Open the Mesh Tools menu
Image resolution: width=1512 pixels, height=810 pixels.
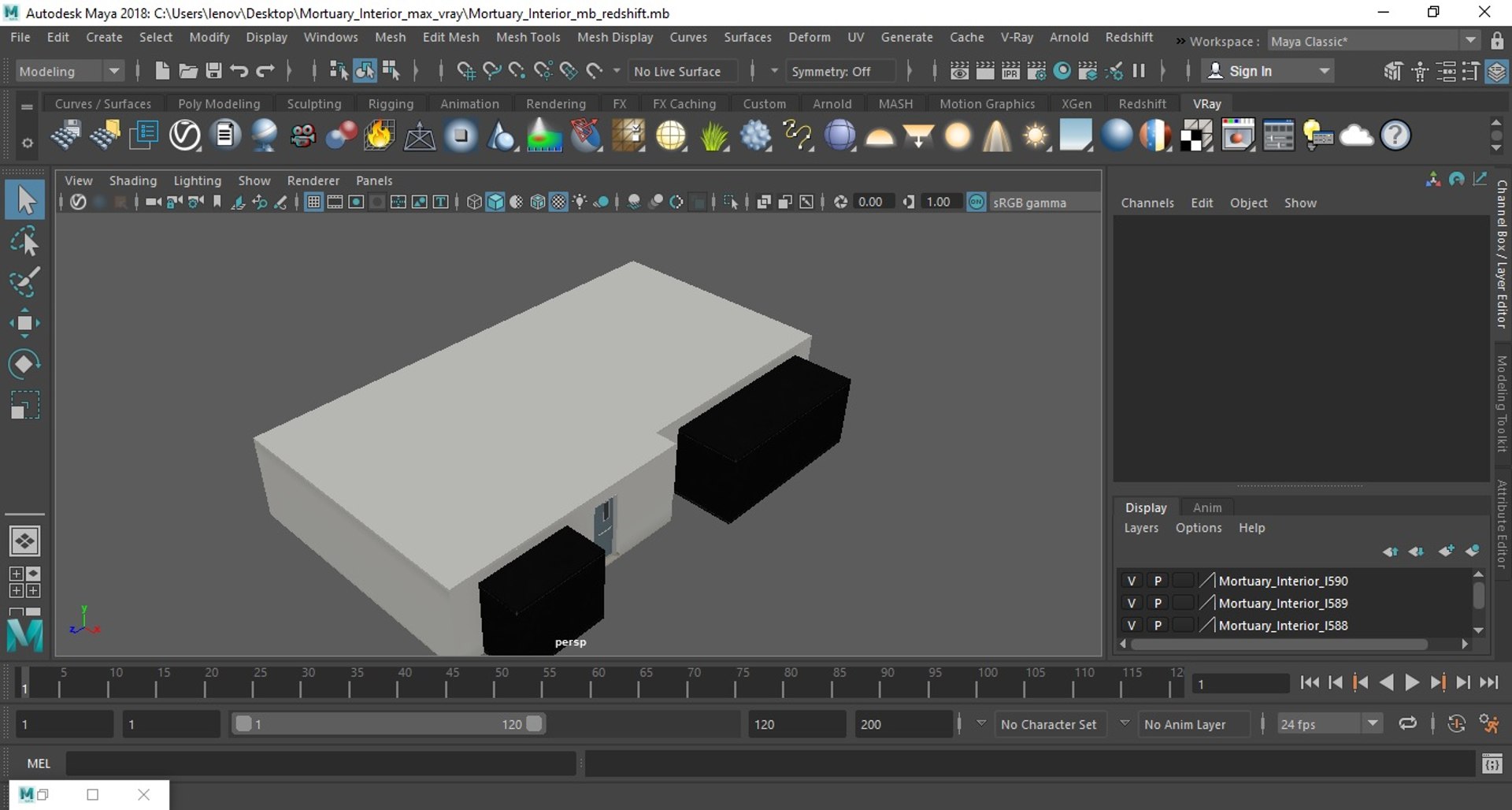[x=528, y=37]
